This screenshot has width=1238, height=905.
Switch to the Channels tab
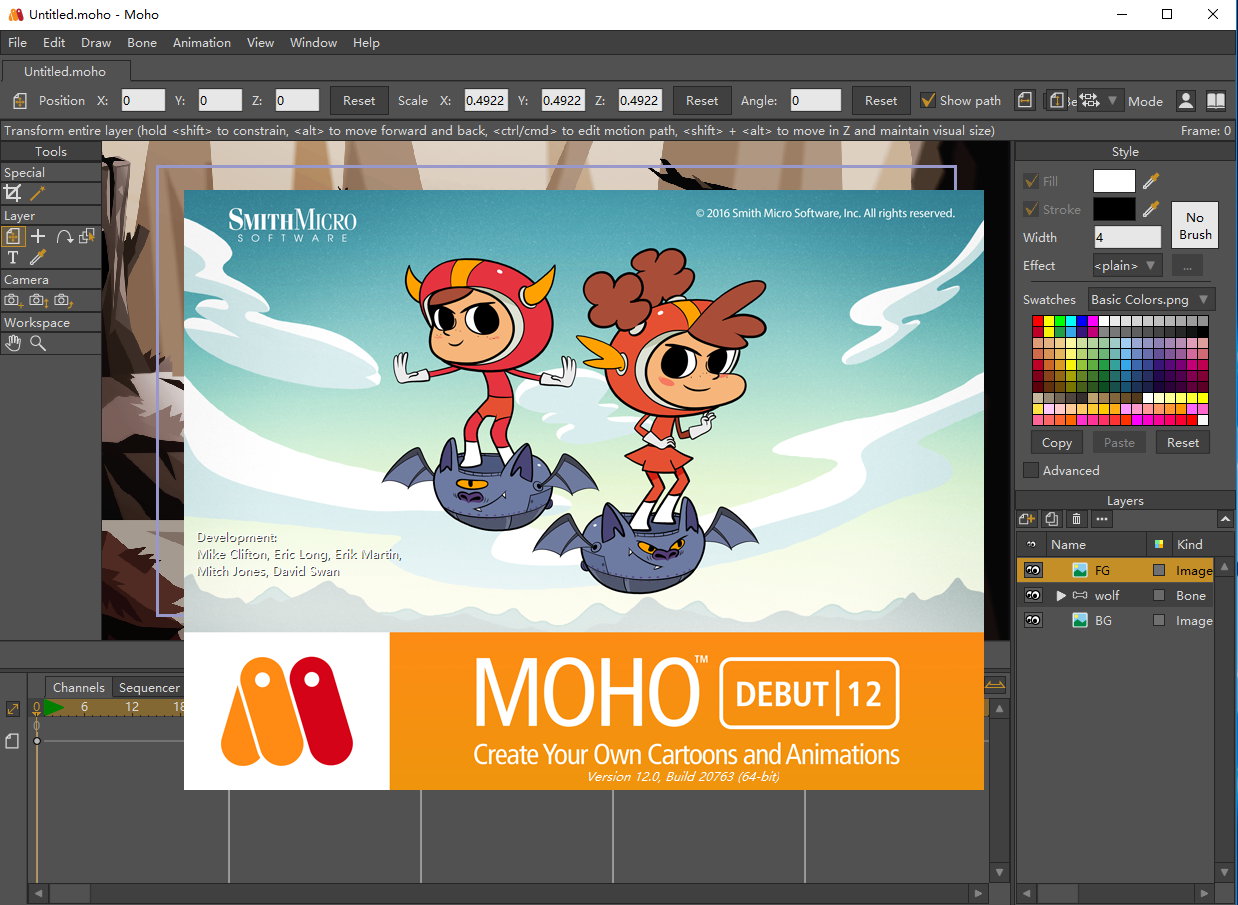click(x=79, y=687)
